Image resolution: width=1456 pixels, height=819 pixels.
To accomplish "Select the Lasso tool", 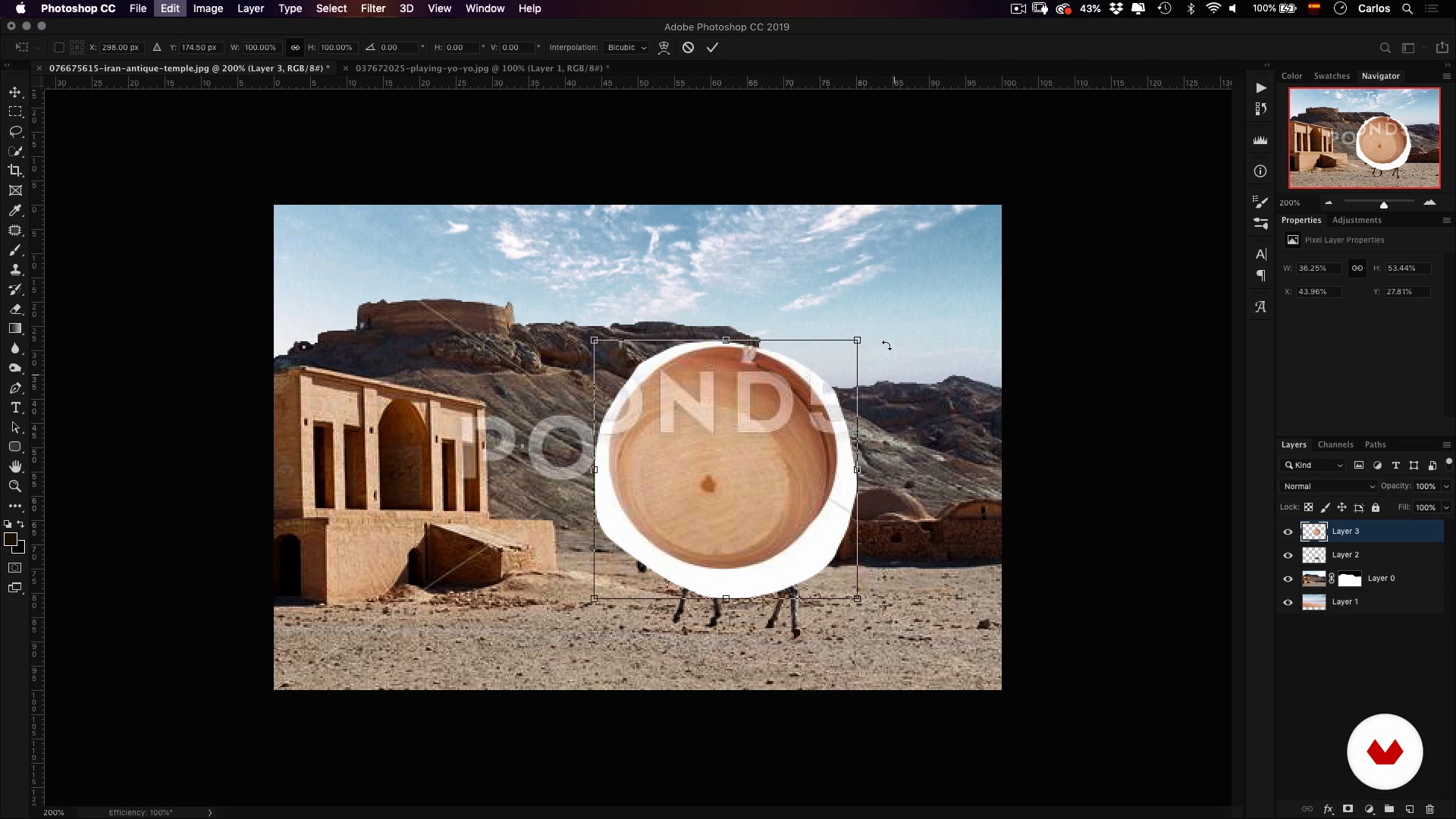I will (x=15, y=131).
